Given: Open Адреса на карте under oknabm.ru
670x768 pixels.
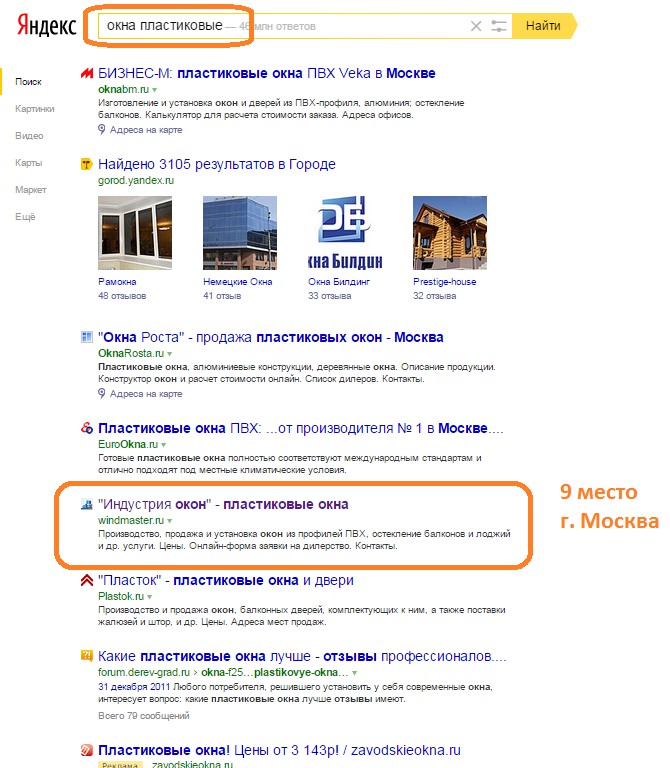Looking at the screenshot, I should [x=146, y=130].
